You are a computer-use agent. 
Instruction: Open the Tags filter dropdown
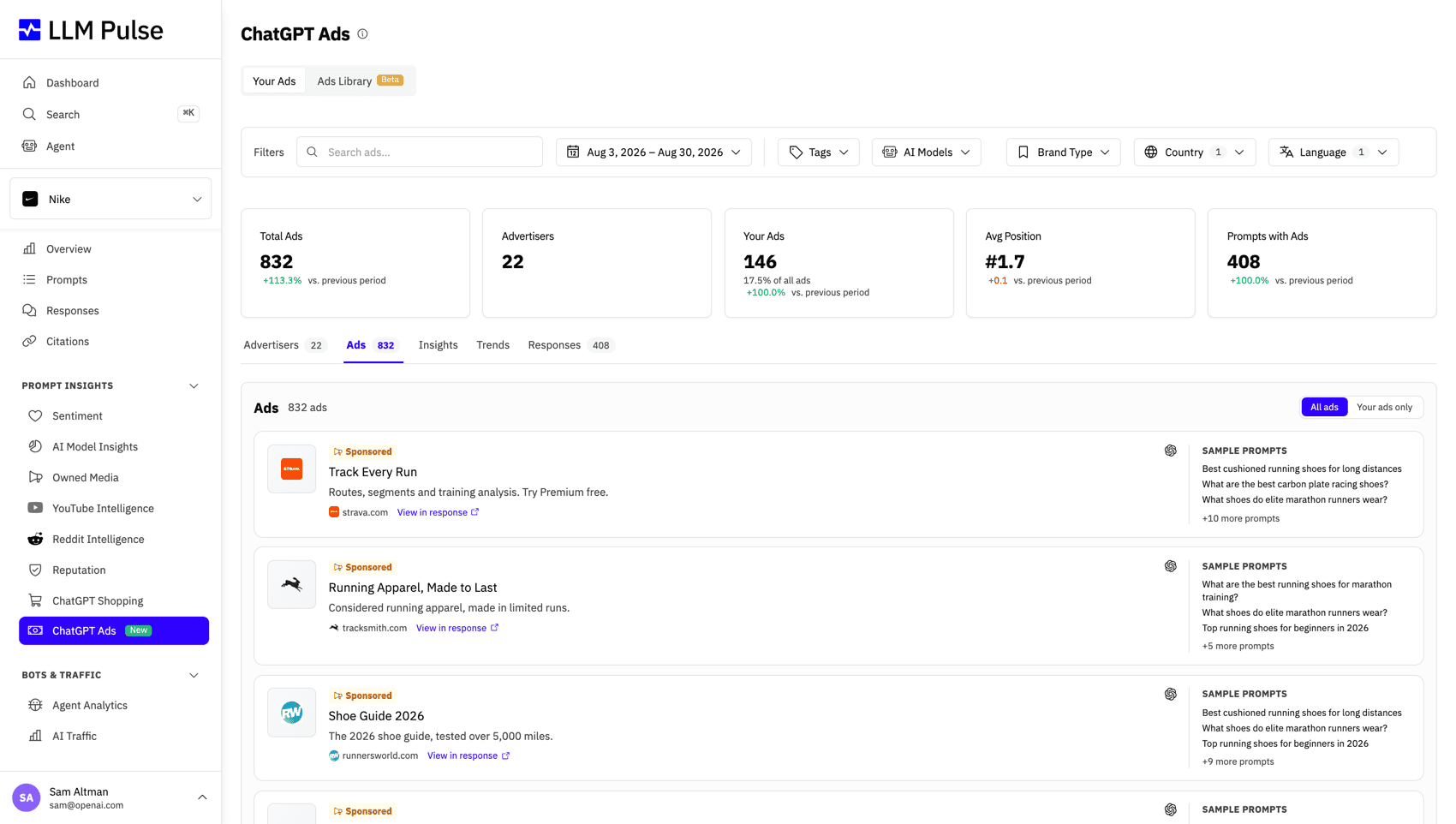[818, 152]
